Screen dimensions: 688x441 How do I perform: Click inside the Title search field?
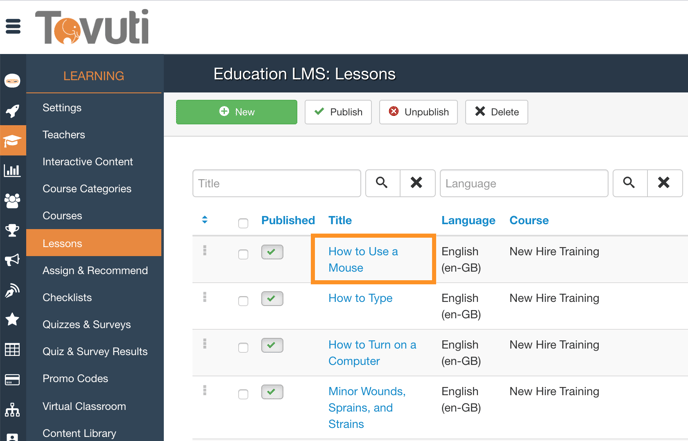[276, 183]
